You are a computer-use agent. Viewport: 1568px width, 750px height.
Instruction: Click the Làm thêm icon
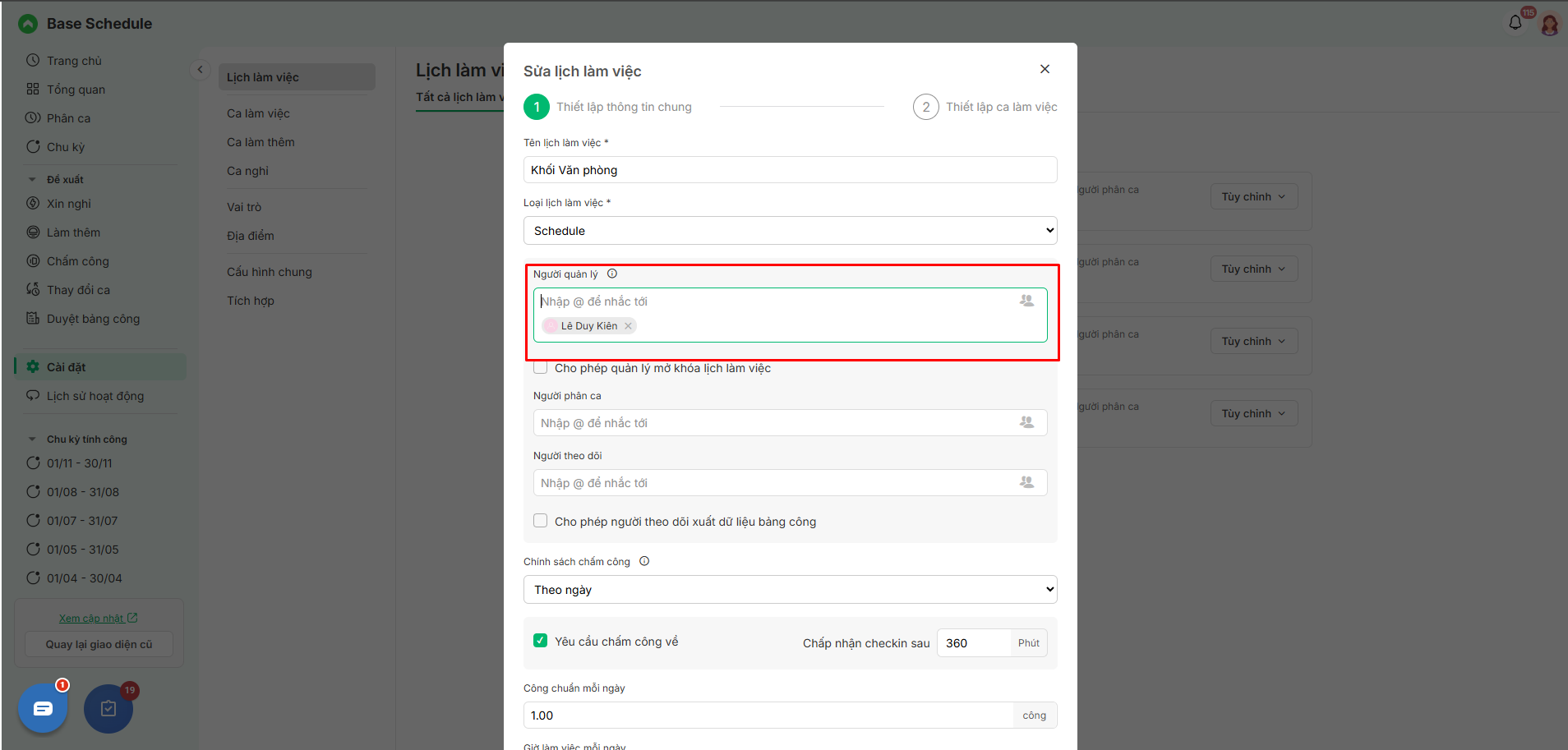33,232
